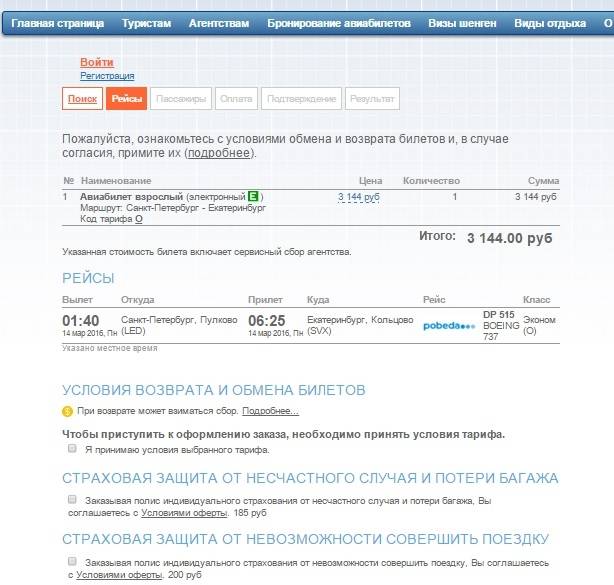The width and height of the screenshot is (614, 585).
Task: Open Главная страница menu item
Action: tap(58, 23)
